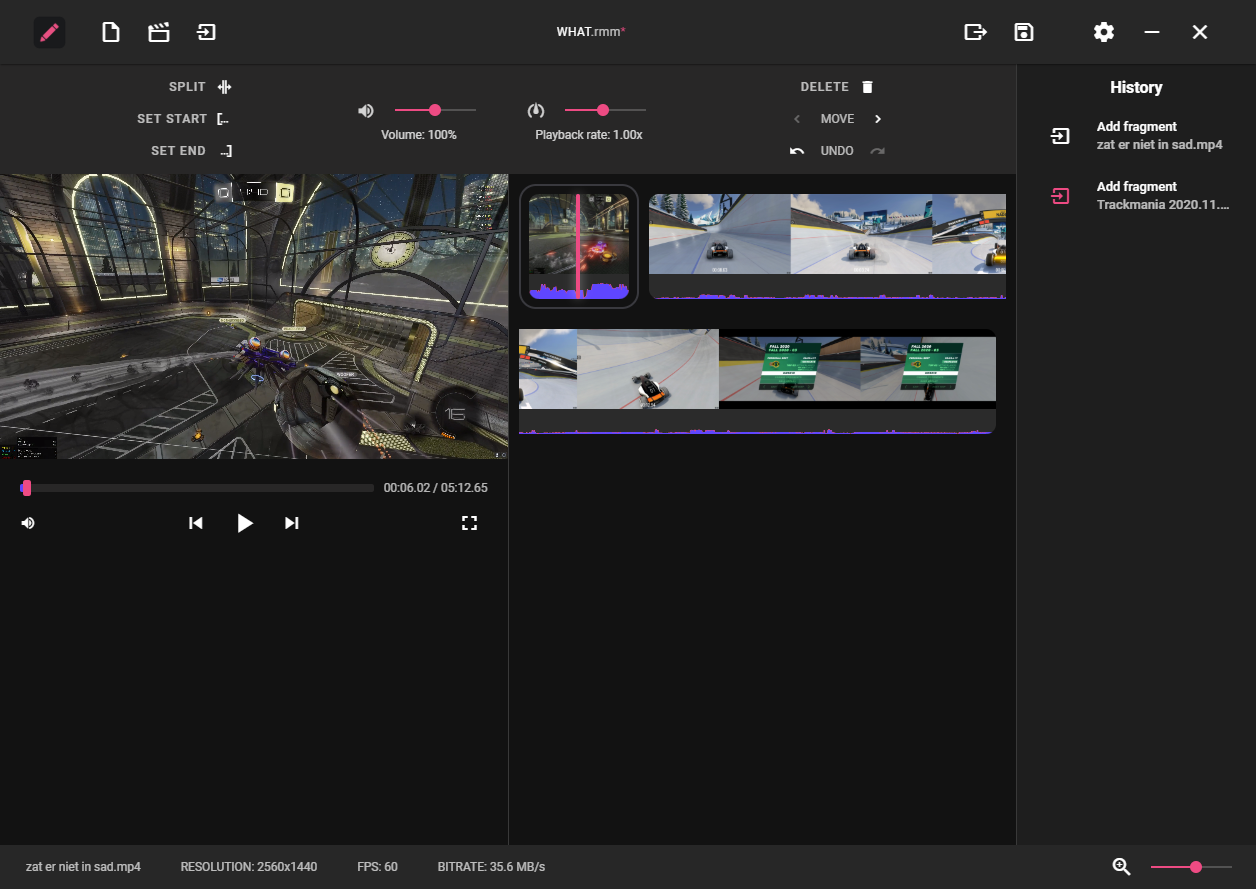Click status bar file name 'zat er niet in sad.mp4'
Viewport: 1256px width, 889px height.
[83, 867]
